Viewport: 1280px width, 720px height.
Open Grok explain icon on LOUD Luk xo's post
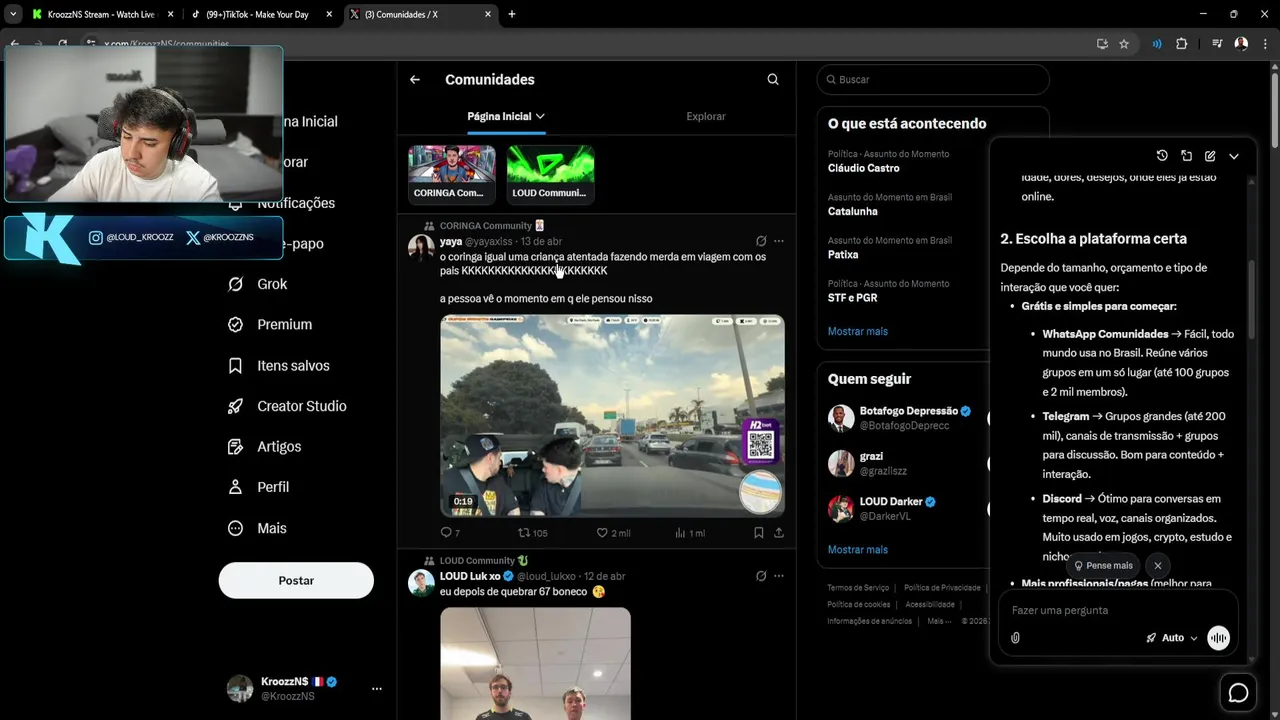(x=761, y=576)
